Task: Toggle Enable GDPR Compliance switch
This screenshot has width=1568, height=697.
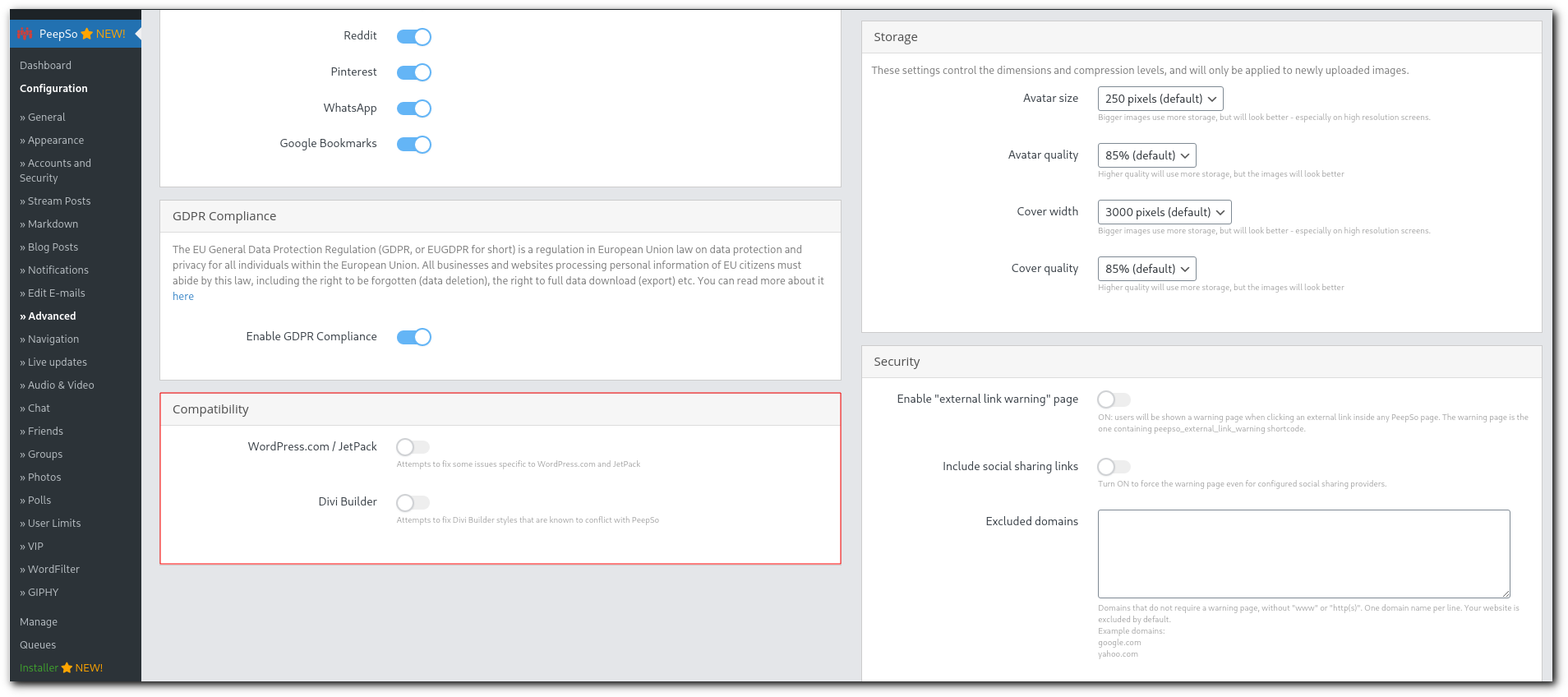Action: pos(414,337)
